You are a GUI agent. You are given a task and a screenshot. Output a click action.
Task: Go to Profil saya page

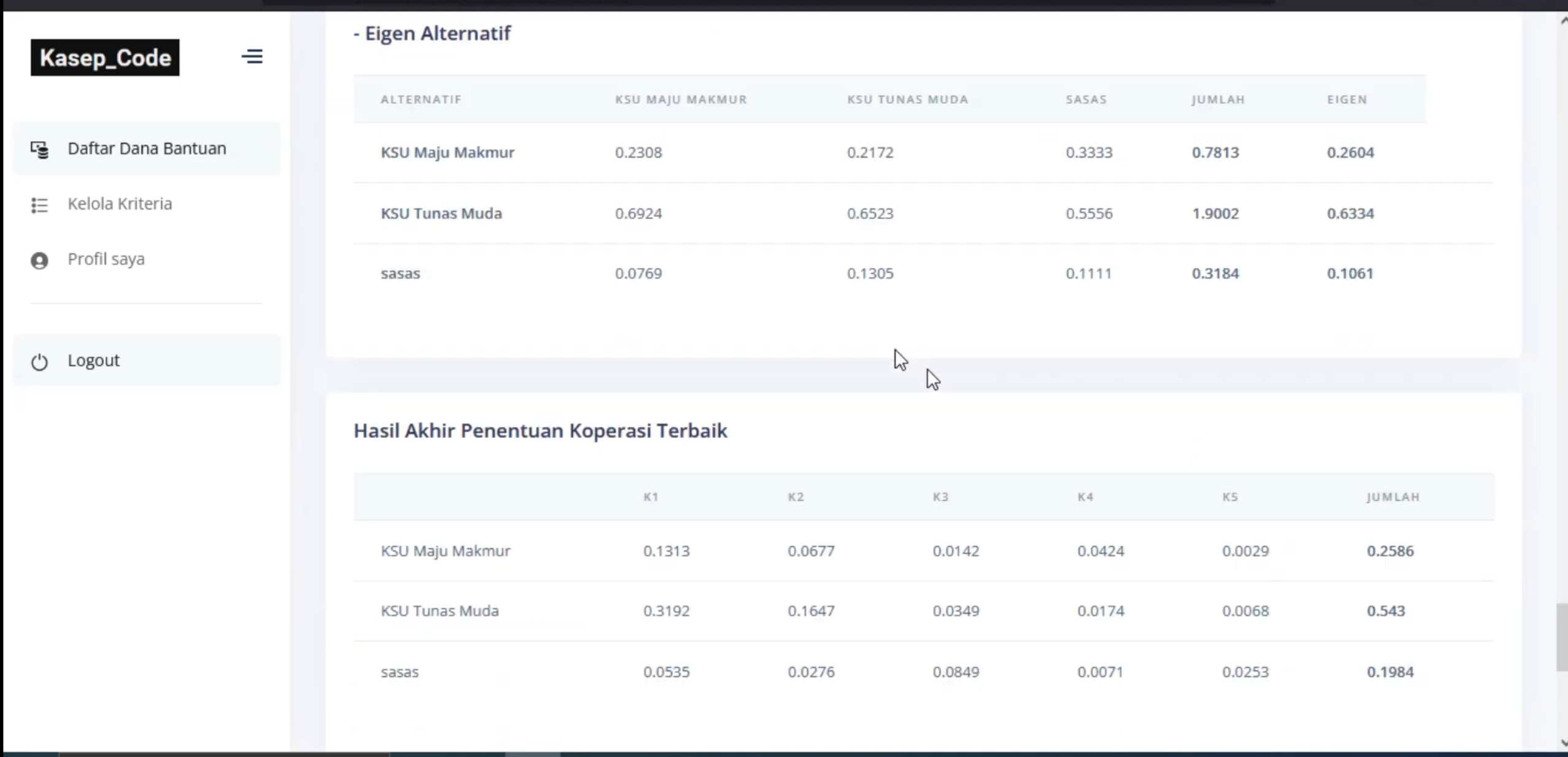click(x=147, y=259)
